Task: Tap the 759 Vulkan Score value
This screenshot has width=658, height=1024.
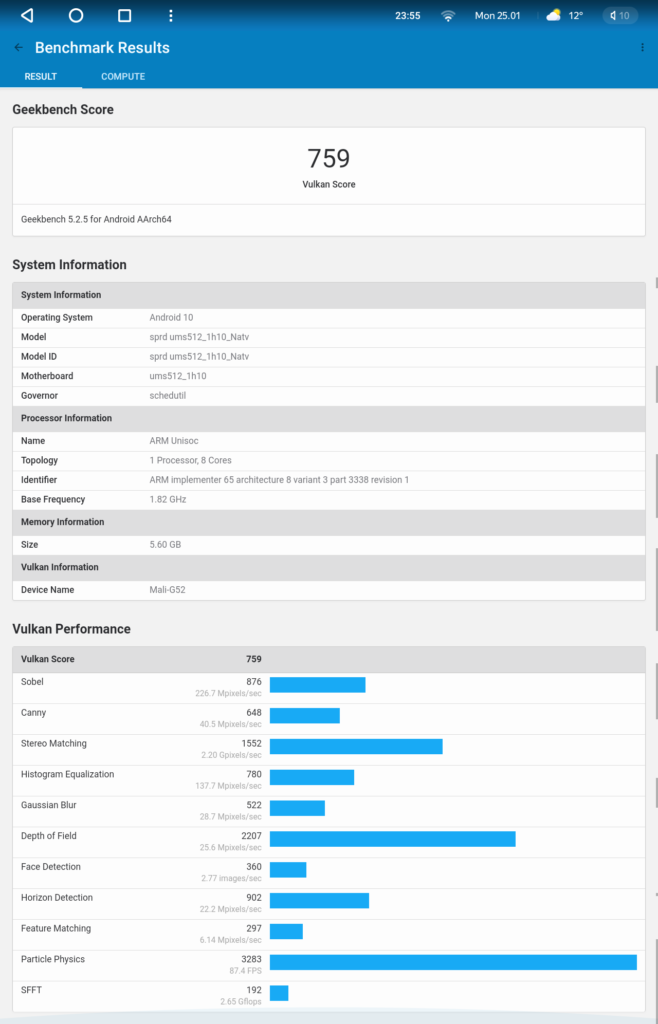Action: (x=328, y=159)
